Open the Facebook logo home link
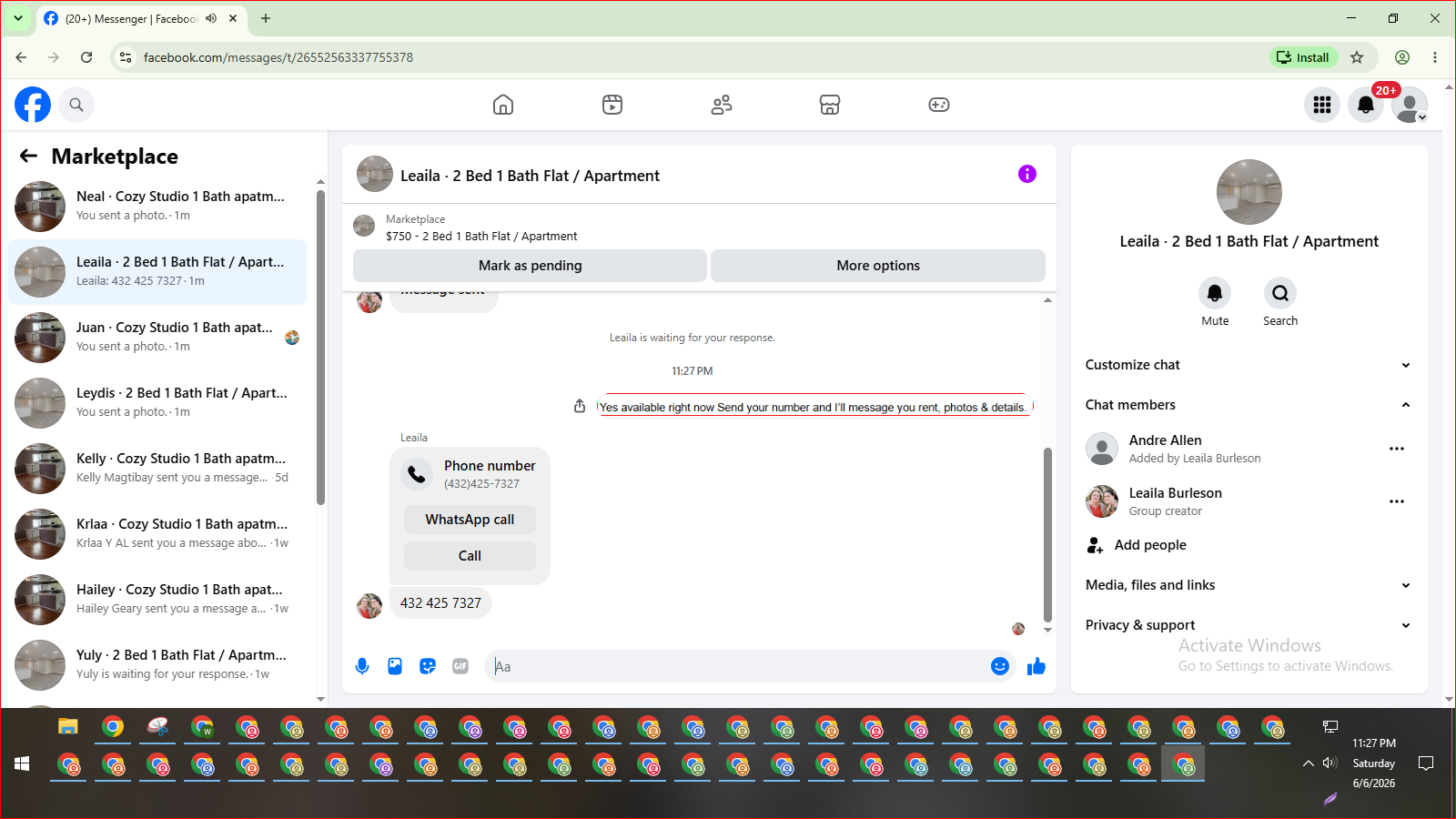 33,105
